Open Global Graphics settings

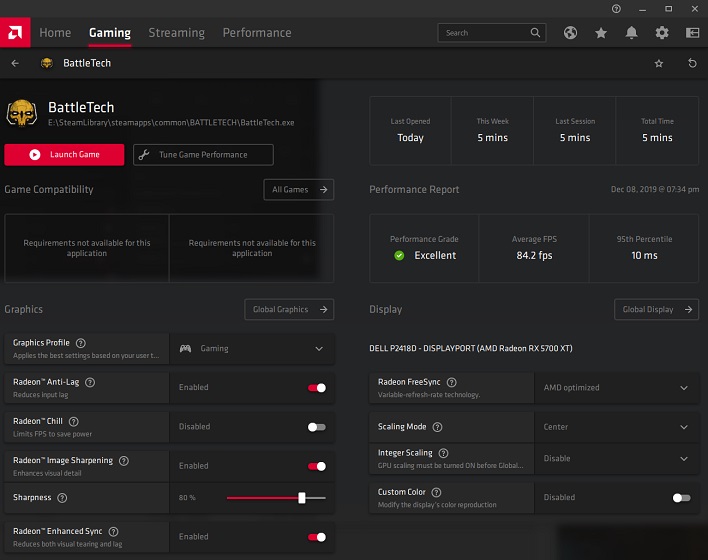(289, 309)
